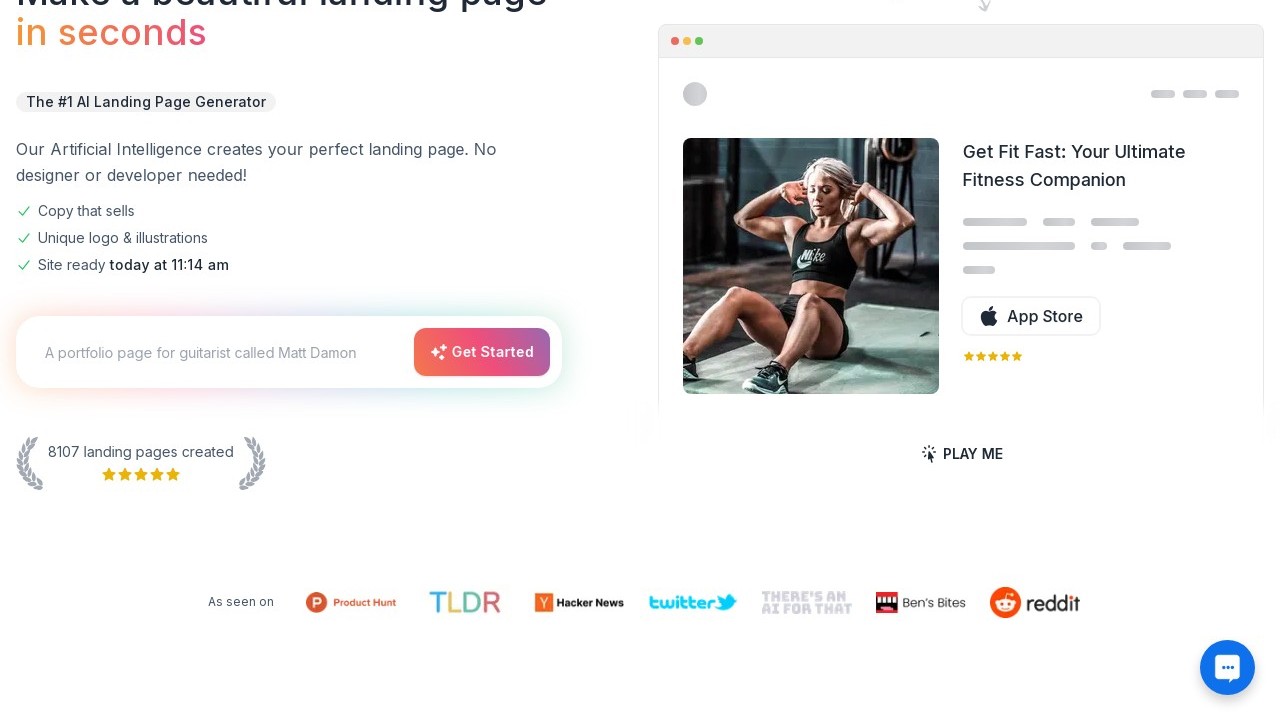Click the Hacker News logo
Screen dimensions: 1280x720
[579, 602]
